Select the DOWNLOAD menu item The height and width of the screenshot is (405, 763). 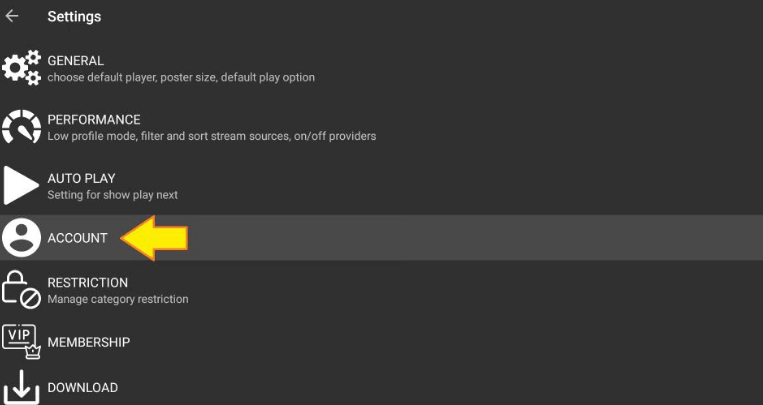tap(83, 387)
